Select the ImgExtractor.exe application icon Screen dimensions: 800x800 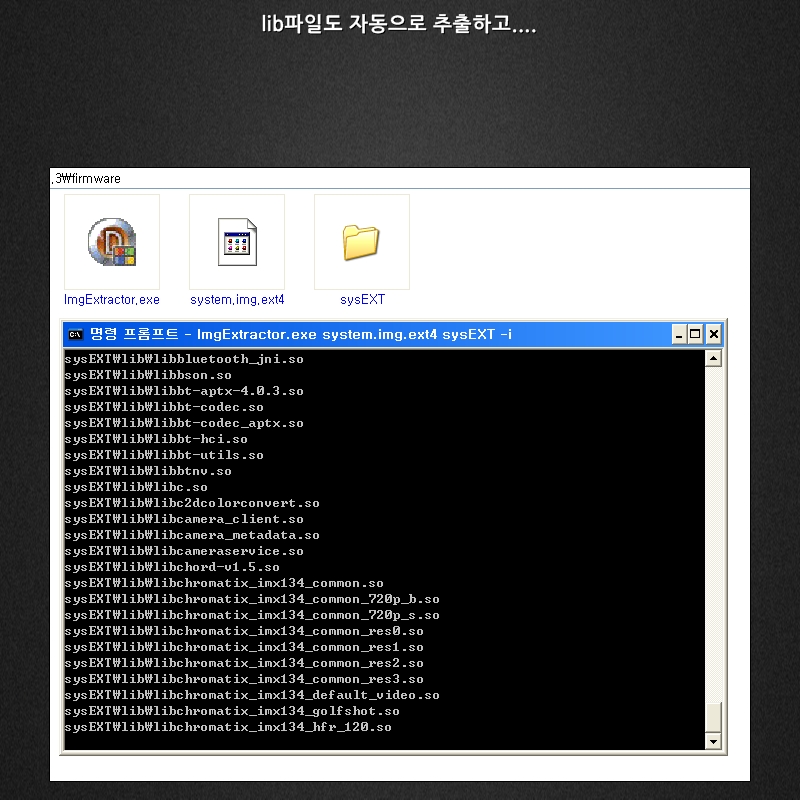(x=111, y=243)
